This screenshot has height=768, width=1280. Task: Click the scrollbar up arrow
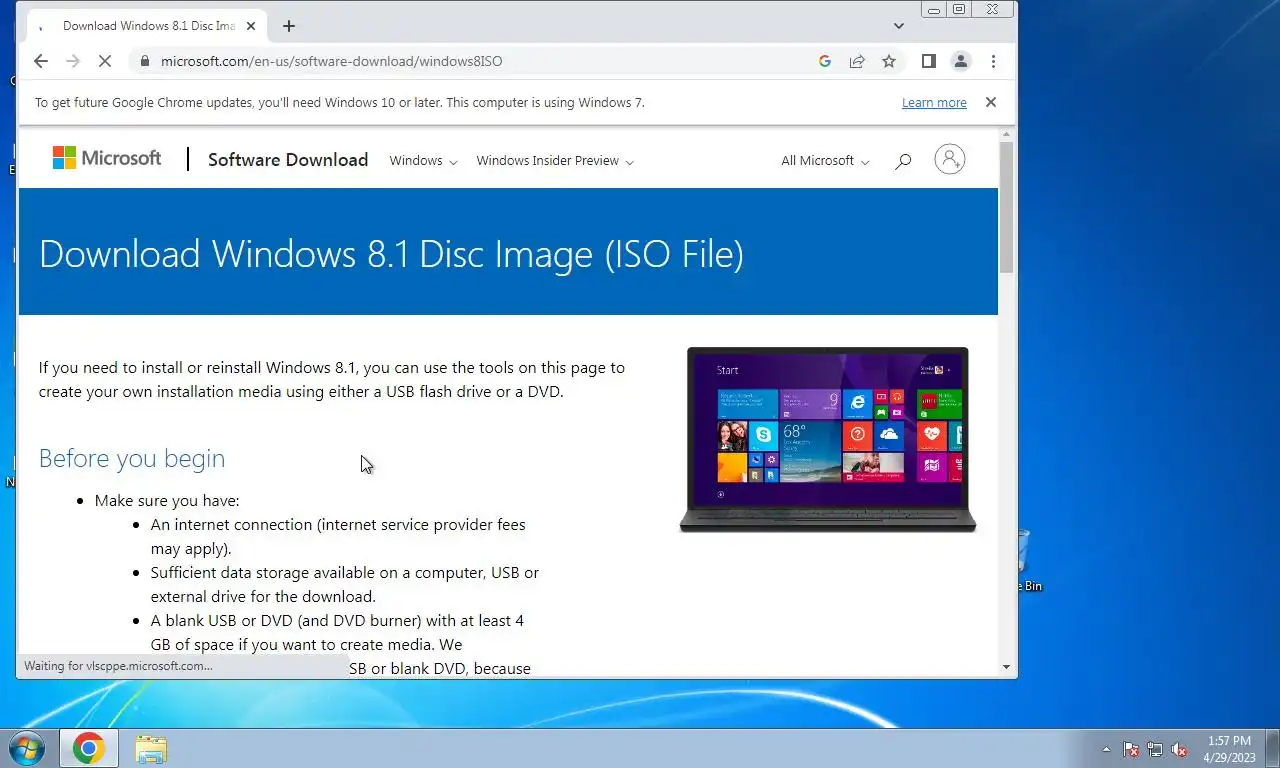(1006, 133)
